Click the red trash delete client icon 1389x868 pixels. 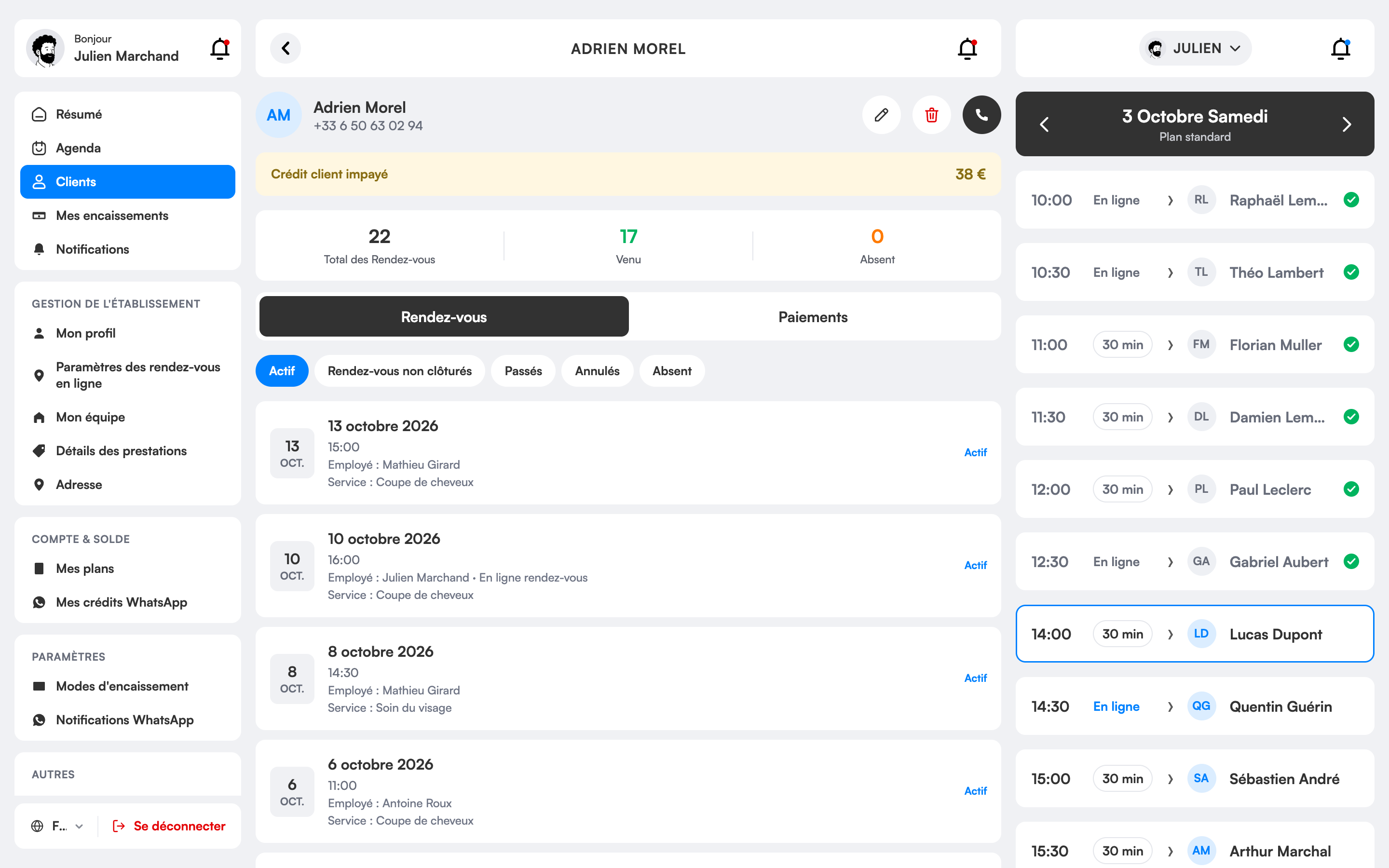[932, 115]
